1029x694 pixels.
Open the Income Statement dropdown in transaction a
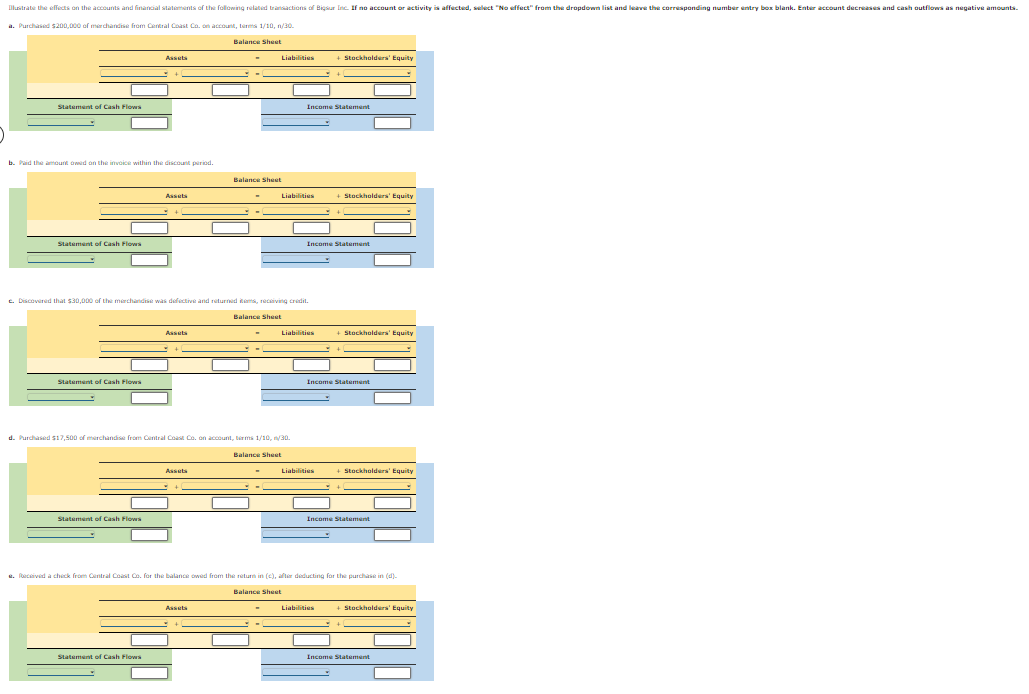coord(295,122)
